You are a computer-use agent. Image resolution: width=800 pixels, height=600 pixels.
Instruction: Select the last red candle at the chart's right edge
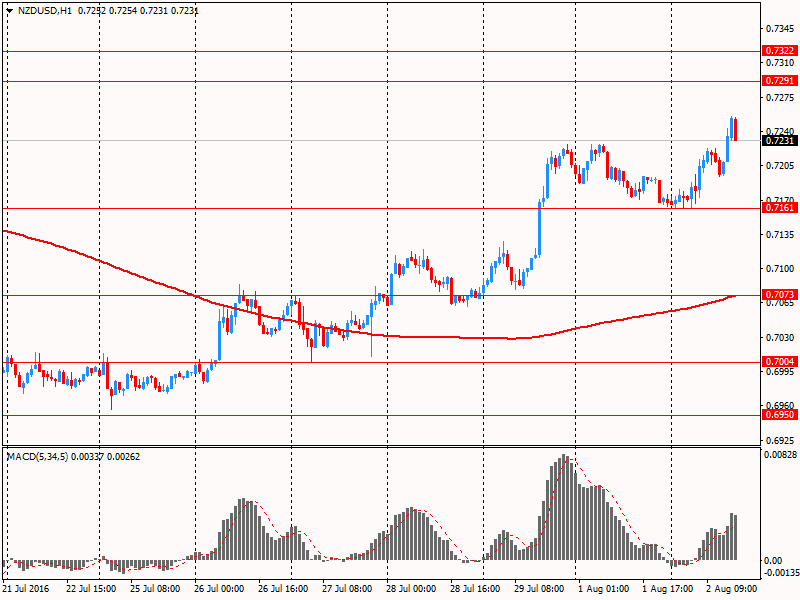click(735, 130)
